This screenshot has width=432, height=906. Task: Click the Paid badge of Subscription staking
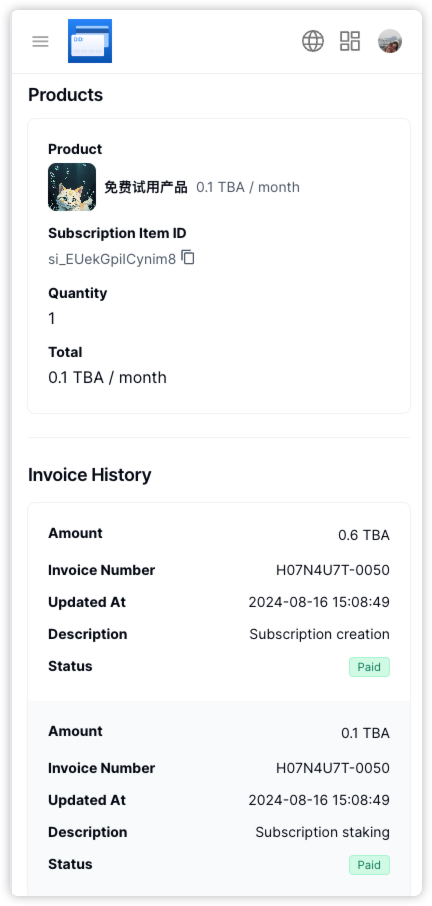(x=369, y=865)
